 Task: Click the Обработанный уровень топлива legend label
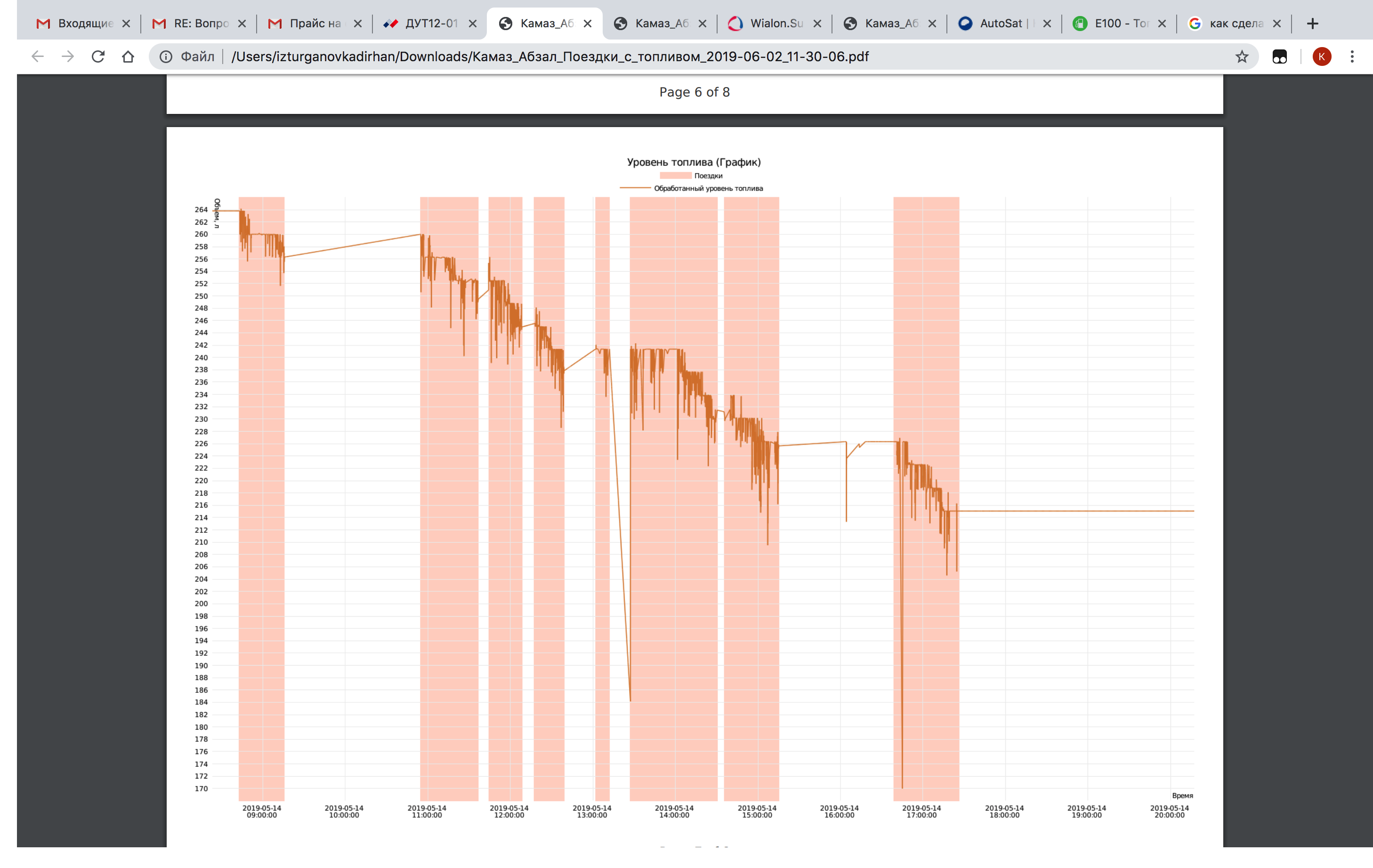coord(708,189)
